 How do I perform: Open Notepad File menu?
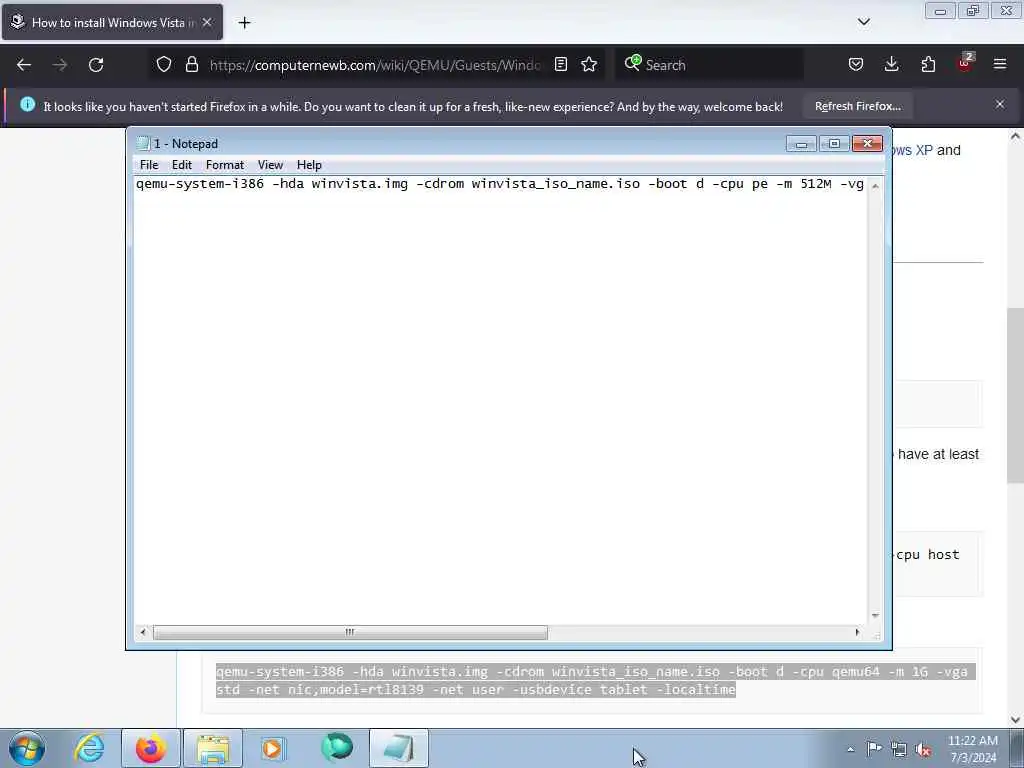pyautogui.click(x=149, y=165)
